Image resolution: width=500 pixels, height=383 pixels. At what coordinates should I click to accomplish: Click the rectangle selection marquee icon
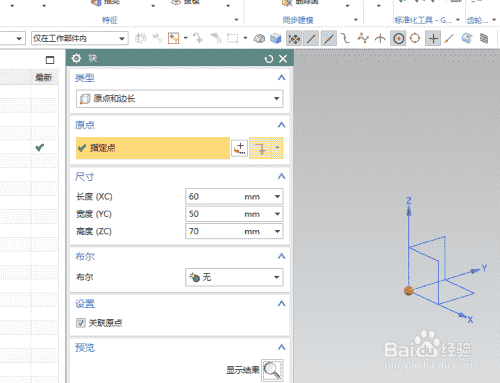tap(233, 39)
